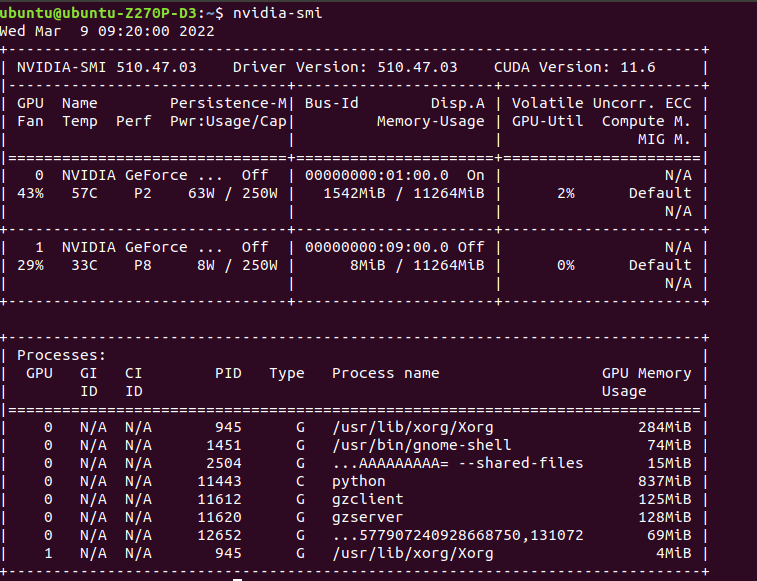Viewport: 757px width, 581px height.
Task: Click PID "11443" of python
Action: [x=219, y=482]
